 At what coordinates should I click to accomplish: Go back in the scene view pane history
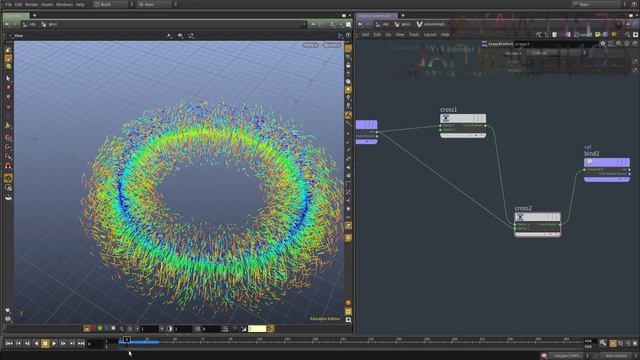coord(7,24)
